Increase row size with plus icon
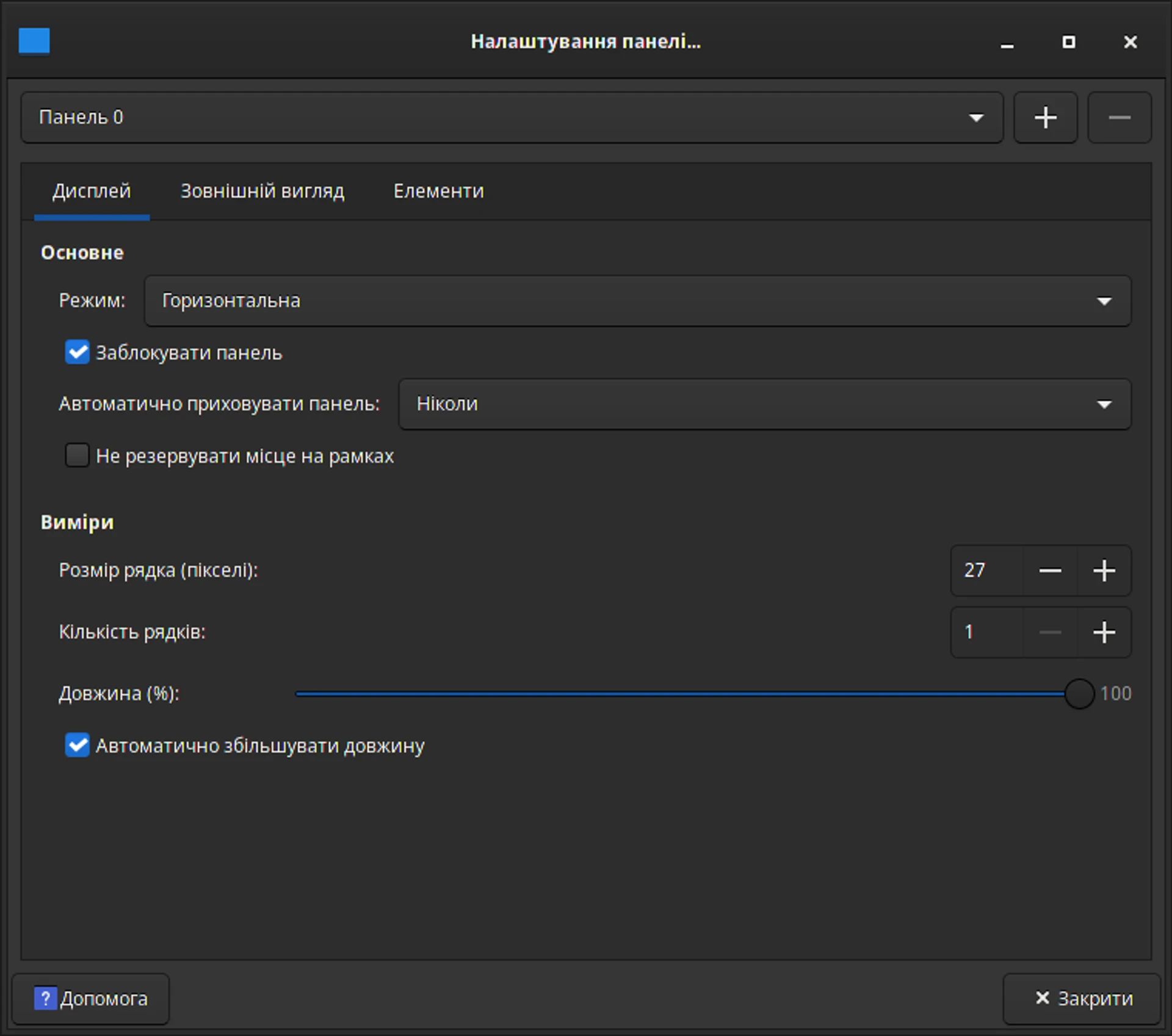Image resolution: width=1172 pixels, height=1036 pixels. 1104,570
